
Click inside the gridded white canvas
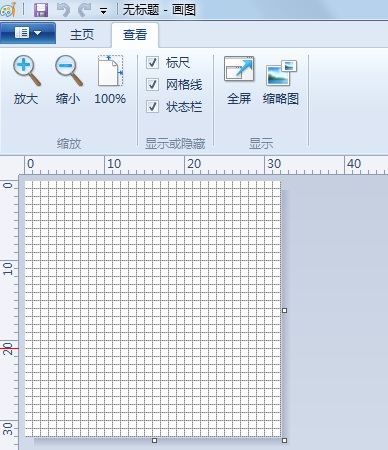click(x=153, y=309)
